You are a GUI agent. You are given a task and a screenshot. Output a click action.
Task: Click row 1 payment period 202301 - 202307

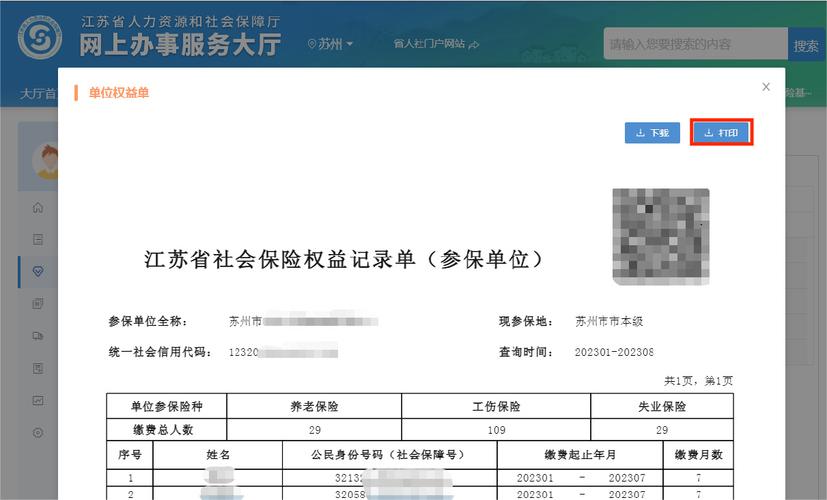[x=580, y=478]
